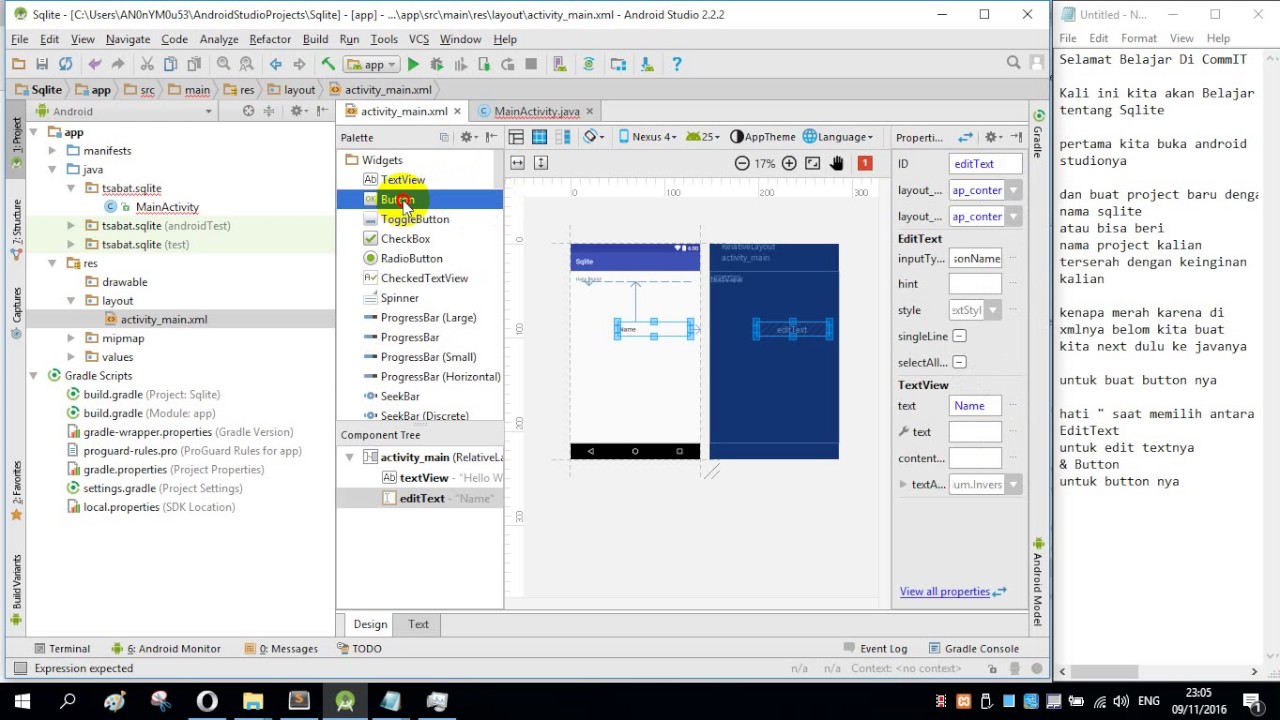Image resolution: width=1280 pixels, height=720 pixels.
Task: Click the Scroll from Source target icon in the Project panel
Action: (x=248, y=111)
